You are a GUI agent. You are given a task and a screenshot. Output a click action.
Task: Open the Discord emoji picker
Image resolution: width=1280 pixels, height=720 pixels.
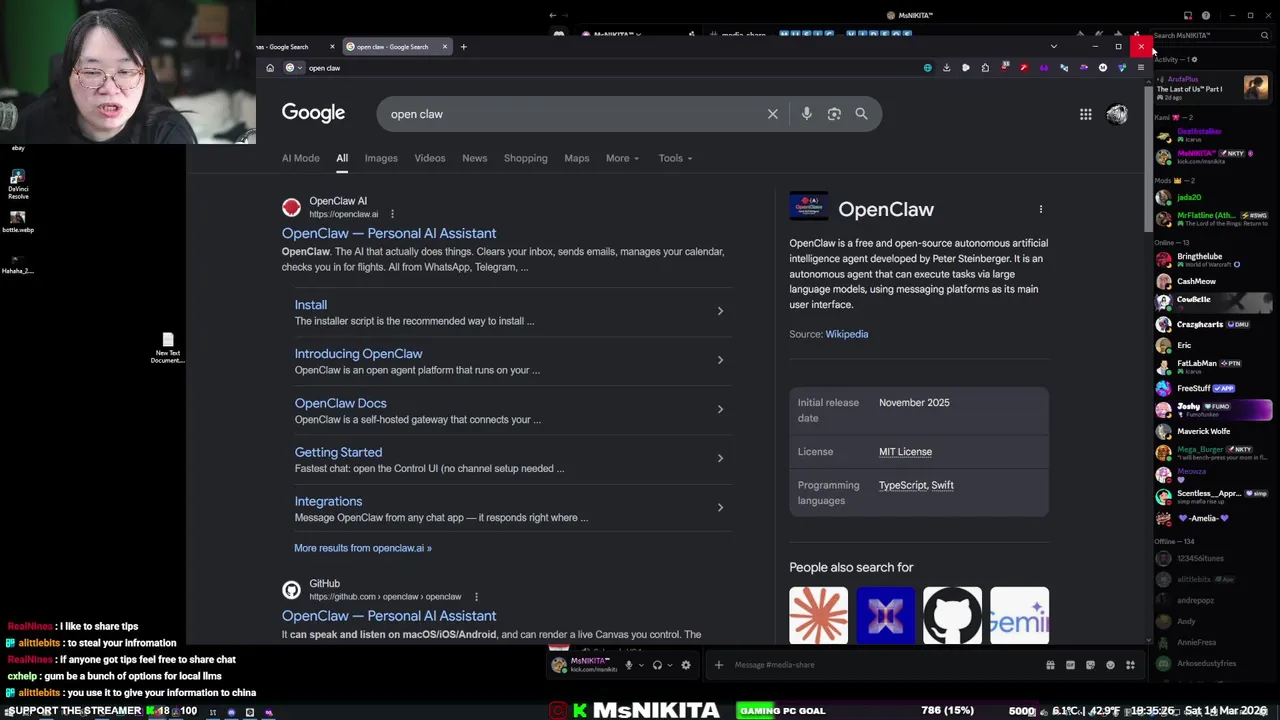pos(1110,665)
